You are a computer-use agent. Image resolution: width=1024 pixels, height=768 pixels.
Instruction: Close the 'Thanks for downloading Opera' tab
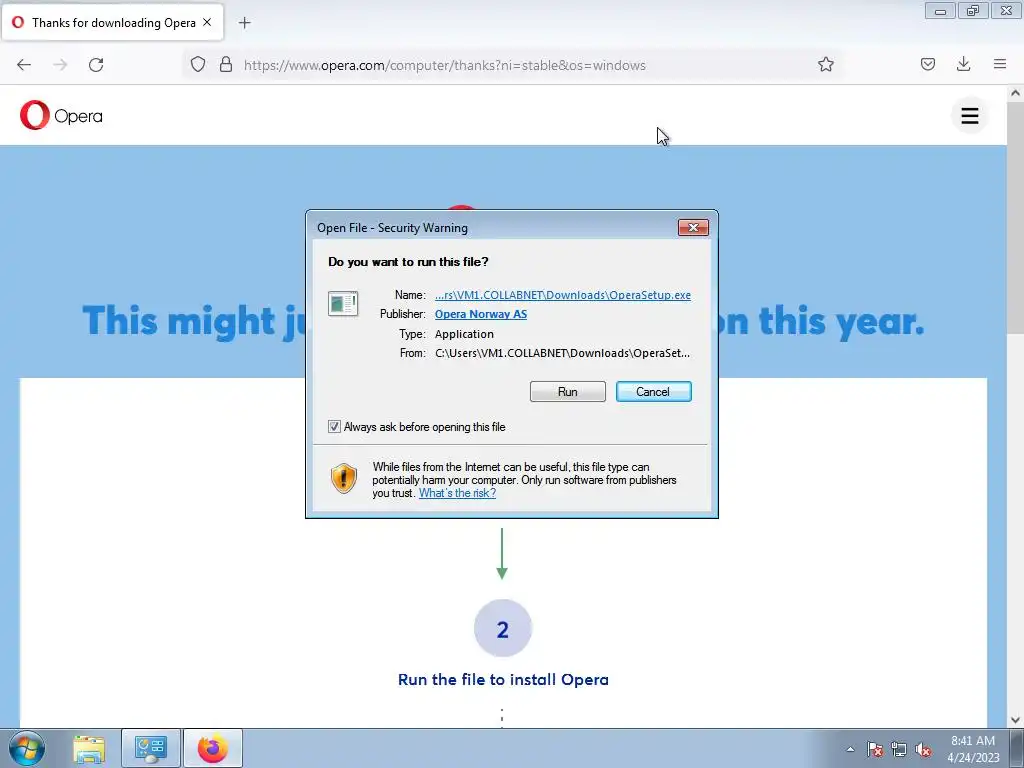point(207,22)
